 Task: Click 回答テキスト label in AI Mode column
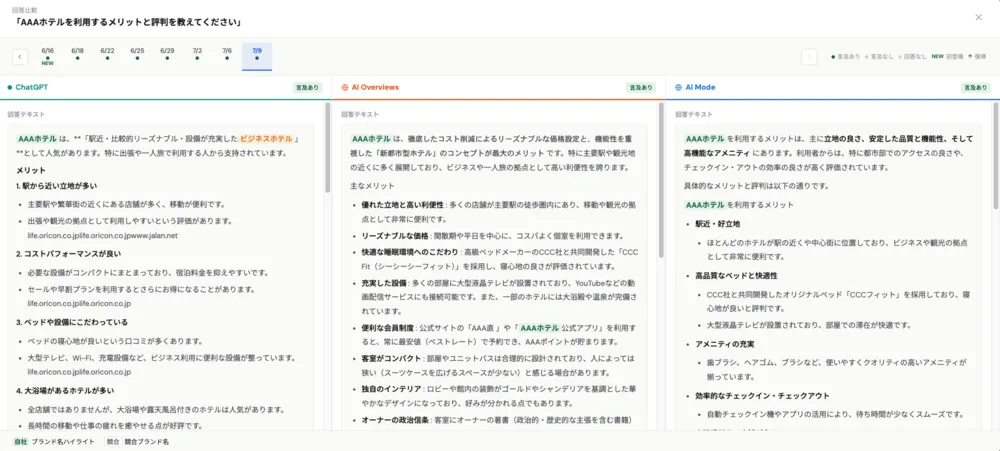click(695, 115)
